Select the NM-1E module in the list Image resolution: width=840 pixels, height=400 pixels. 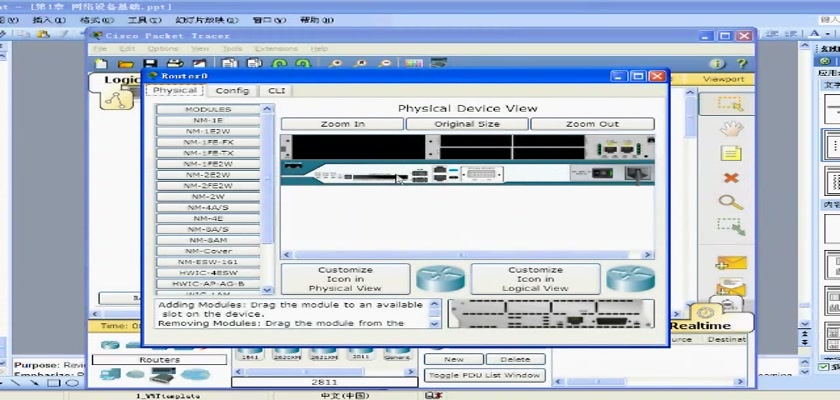click(208, 120)
